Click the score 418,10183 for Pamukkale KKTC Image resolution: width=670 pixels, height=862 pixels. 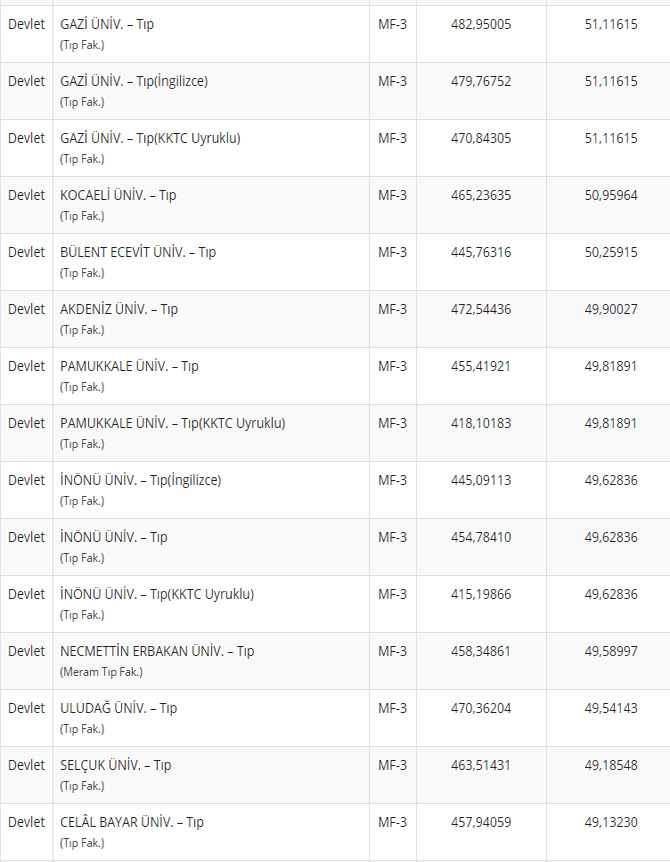[x=481, y=423]
